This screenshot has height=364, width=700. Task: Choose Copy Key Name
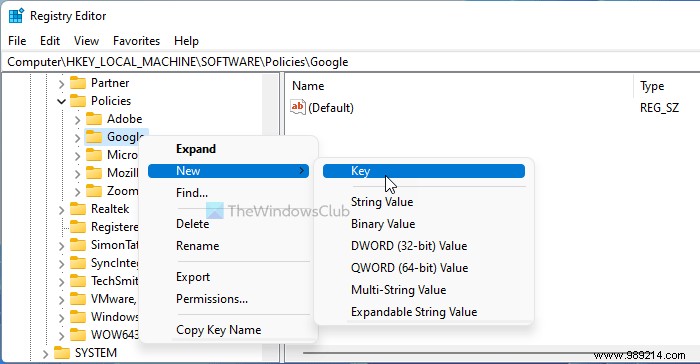229,330
